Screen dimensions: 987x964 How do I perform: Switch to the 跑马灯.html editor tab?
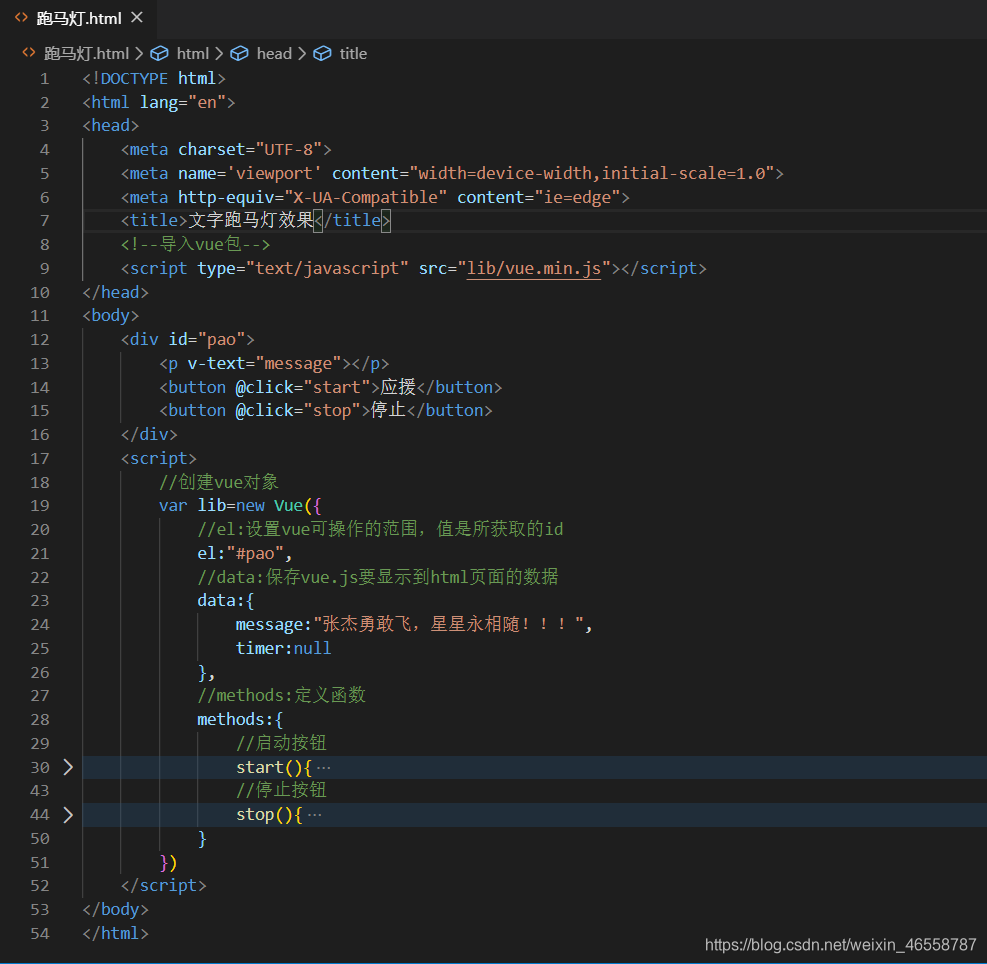79,18
